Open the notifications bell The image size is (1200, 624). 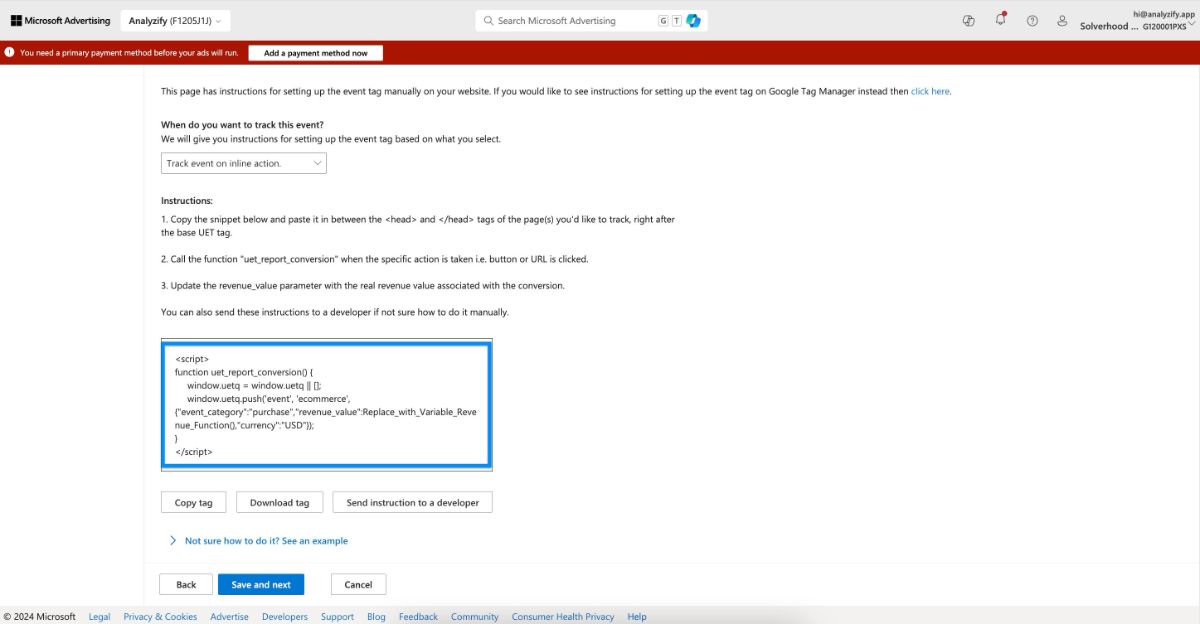[x=1000, y=20]
